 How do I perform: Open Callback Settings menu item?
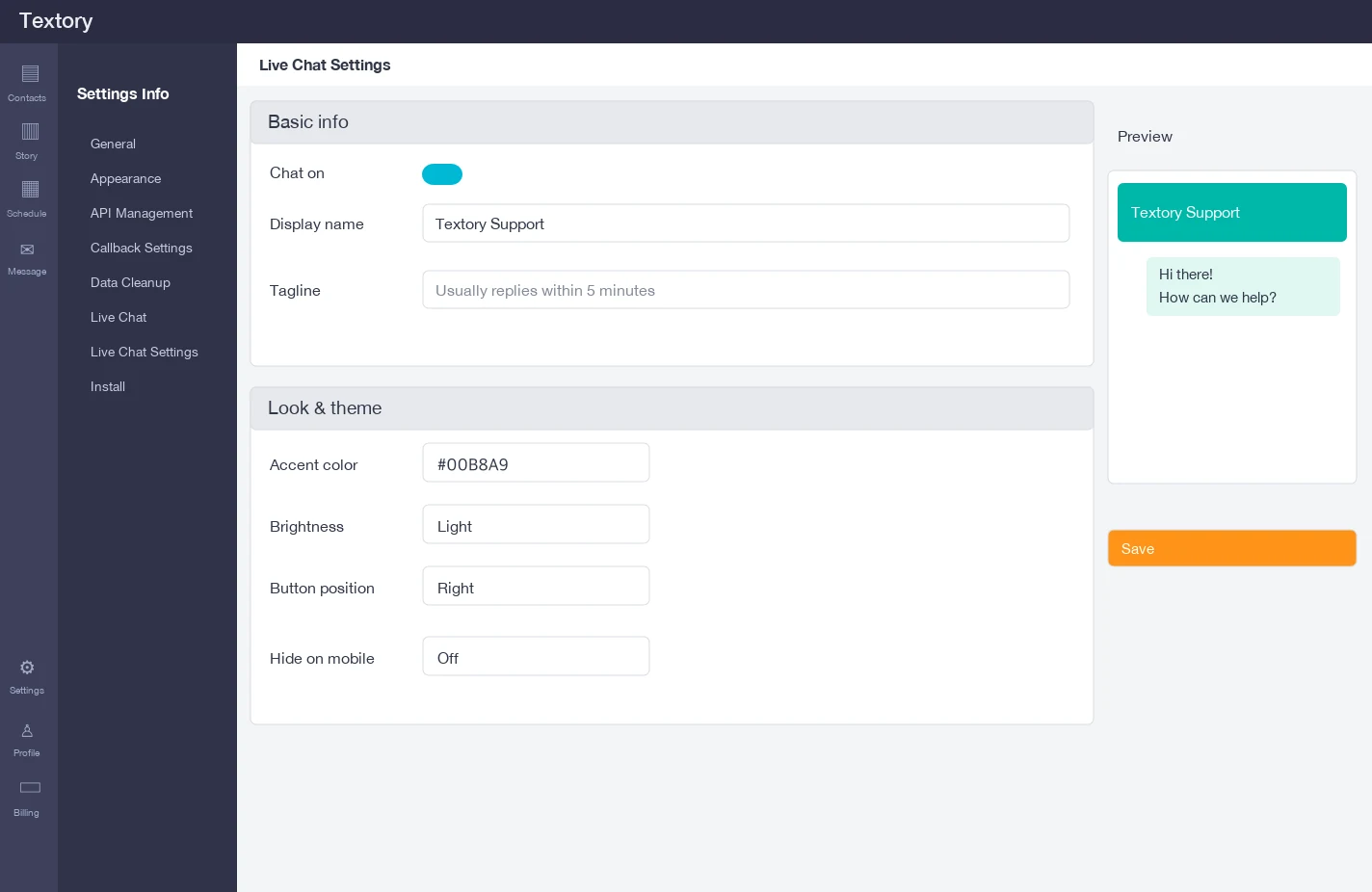coord(142,248)
